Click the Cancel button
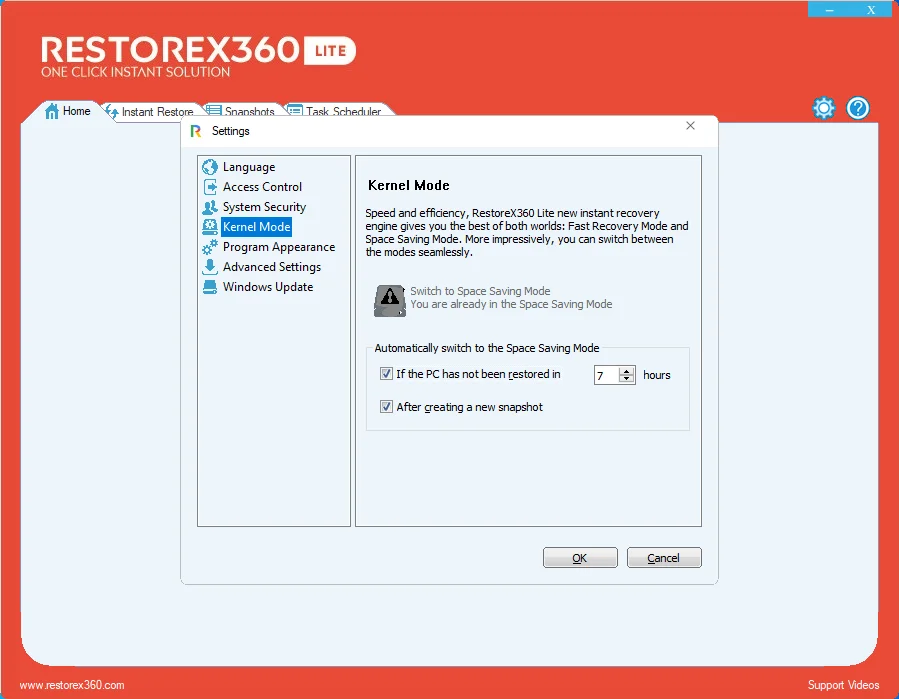Viewport: 899px width, 699px height. tap(664, 558)
